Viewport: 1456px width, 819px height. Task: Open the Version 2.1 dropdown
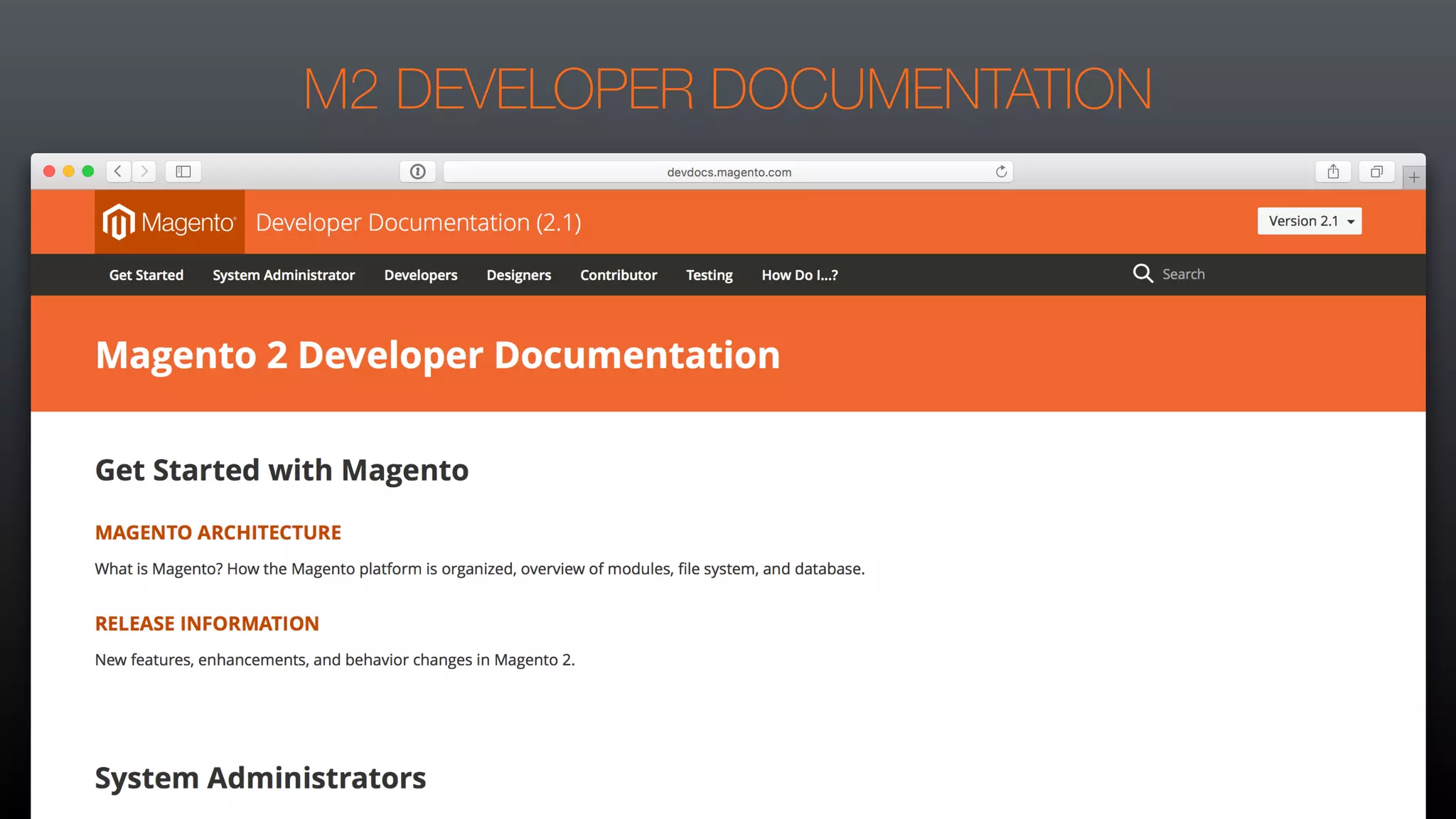tap(1310, 221)
